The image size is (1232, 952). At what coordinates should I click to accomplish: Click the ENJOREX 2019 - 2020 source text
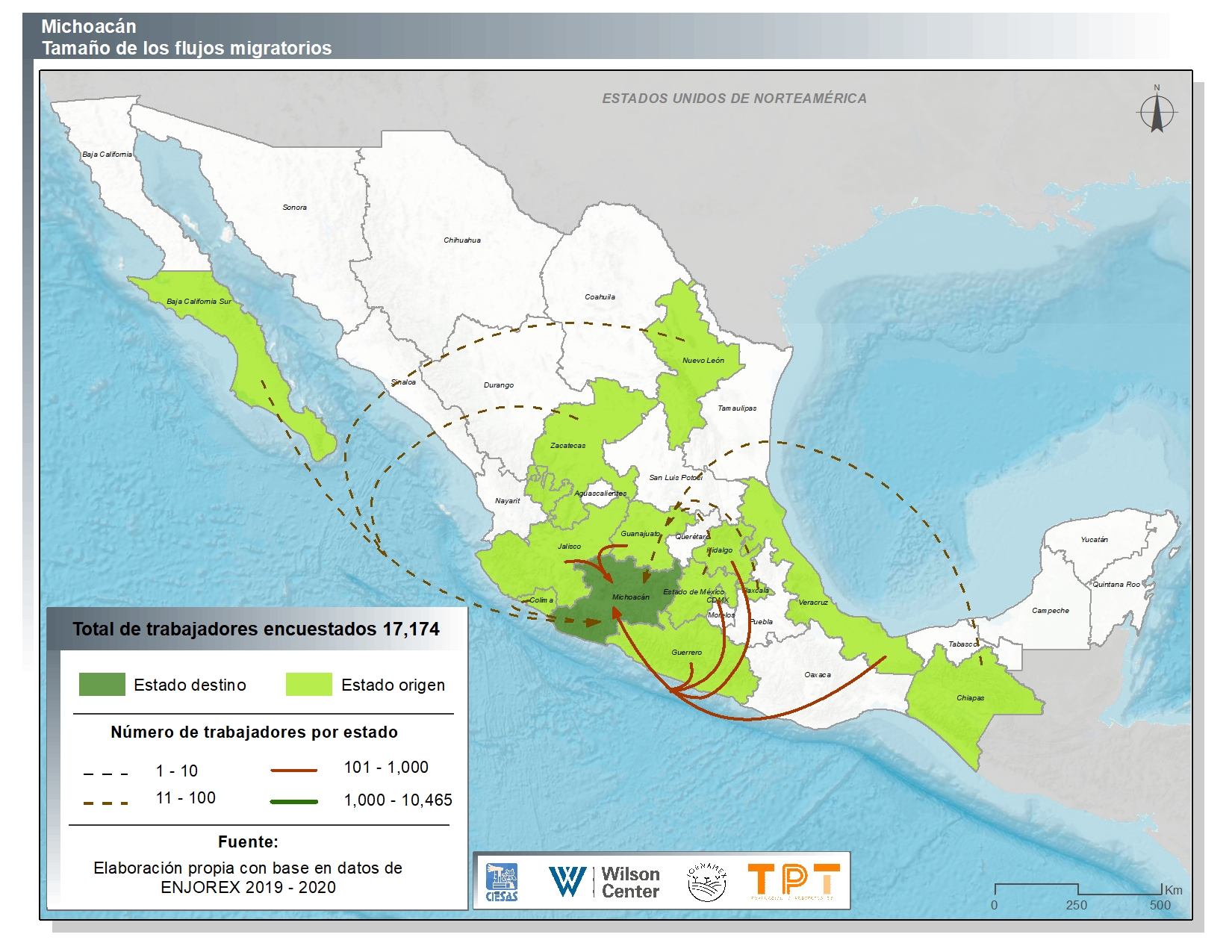tap(248, 887)
